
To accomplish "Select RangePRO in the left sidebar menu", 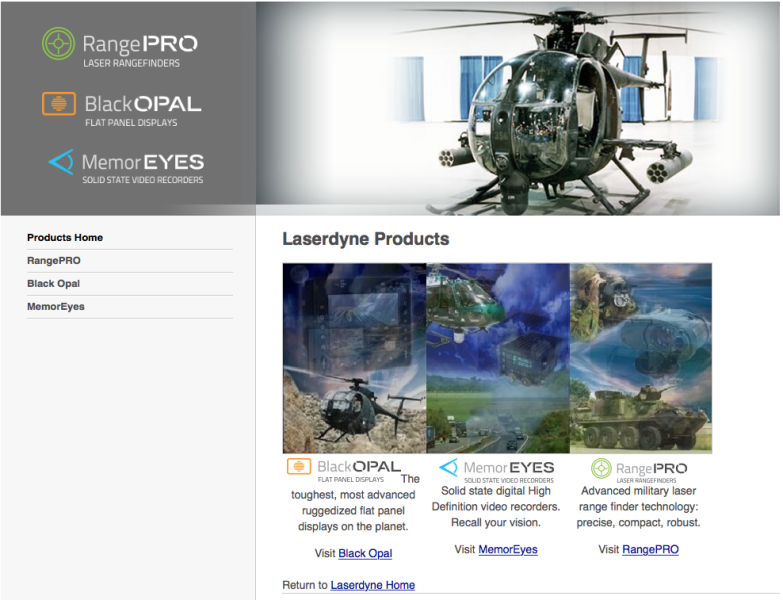I will click(x=54, y=261).
